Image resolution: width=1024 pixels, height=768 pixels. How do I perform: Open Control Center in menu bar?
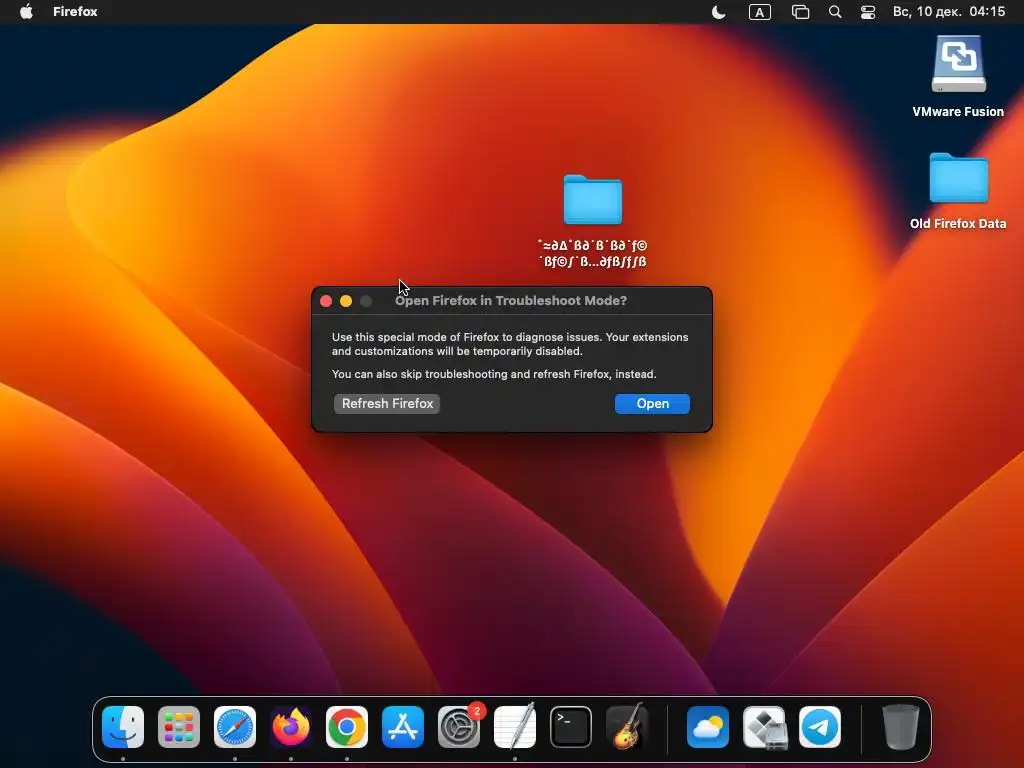pyautogui.click(x=868, y=12)
